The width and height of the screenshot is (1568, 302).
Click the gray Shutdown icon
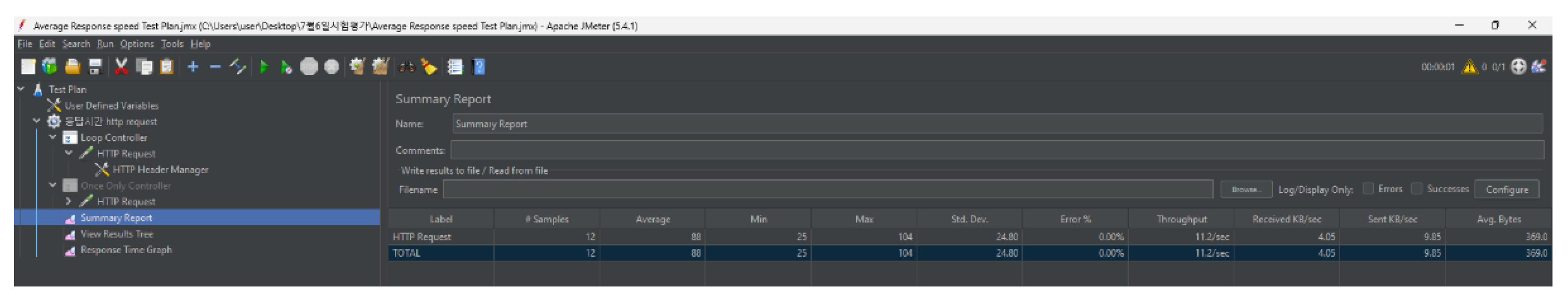(332, 66)
